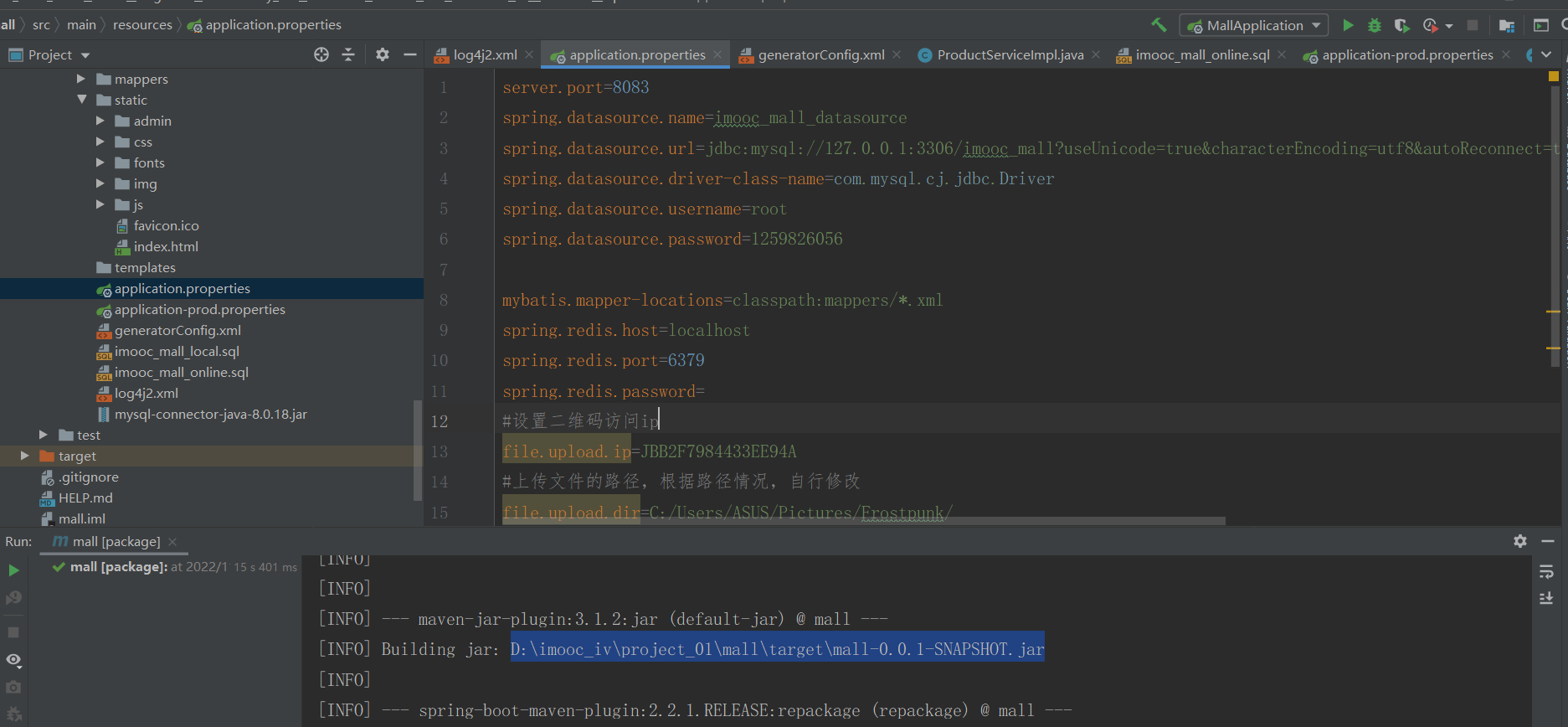
Task: Open Run panel settings gear
Action: pyautogui.click(x=1520, y=541)
